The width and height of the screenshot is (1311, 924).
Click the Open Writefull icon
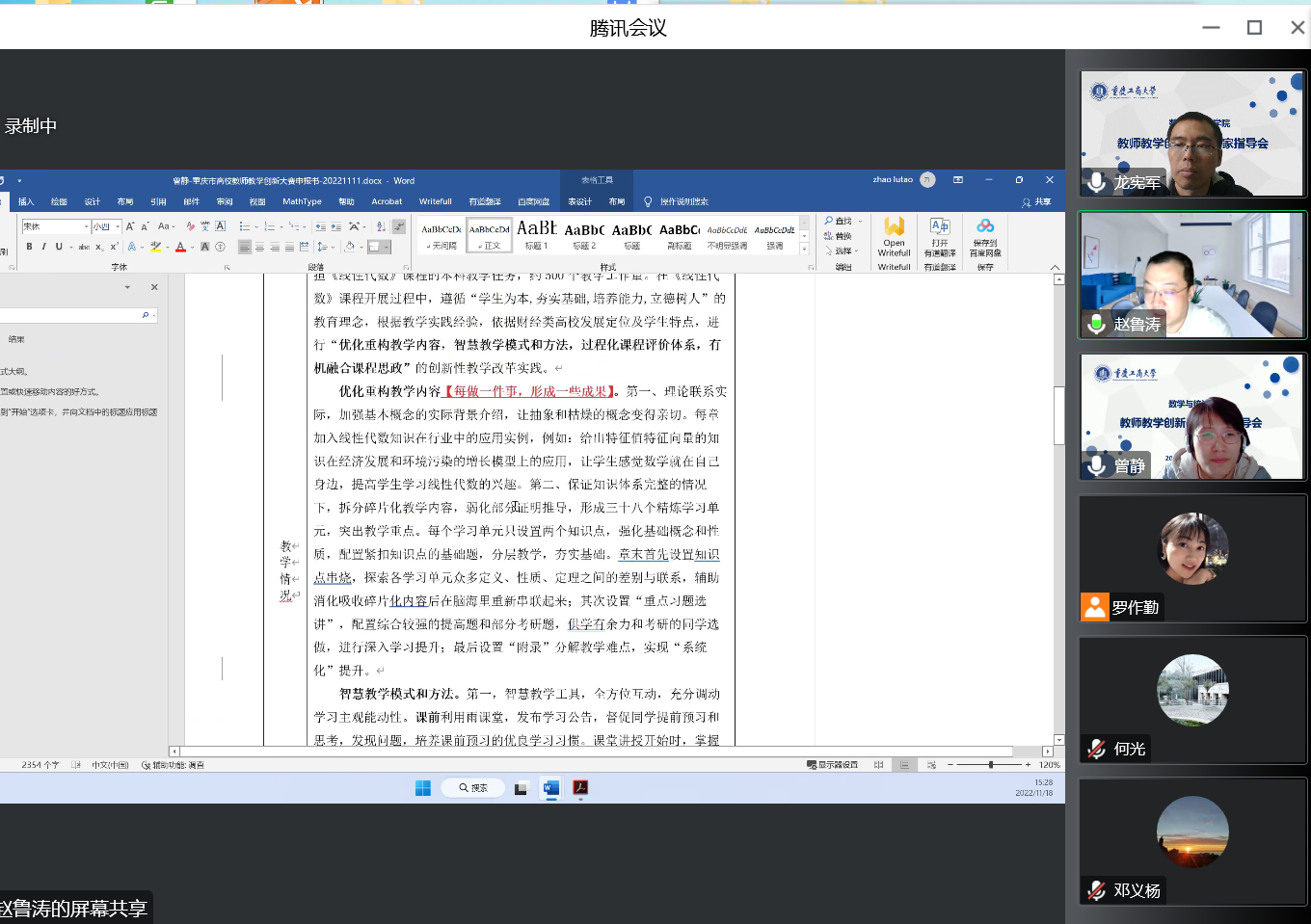click(894, 227)
